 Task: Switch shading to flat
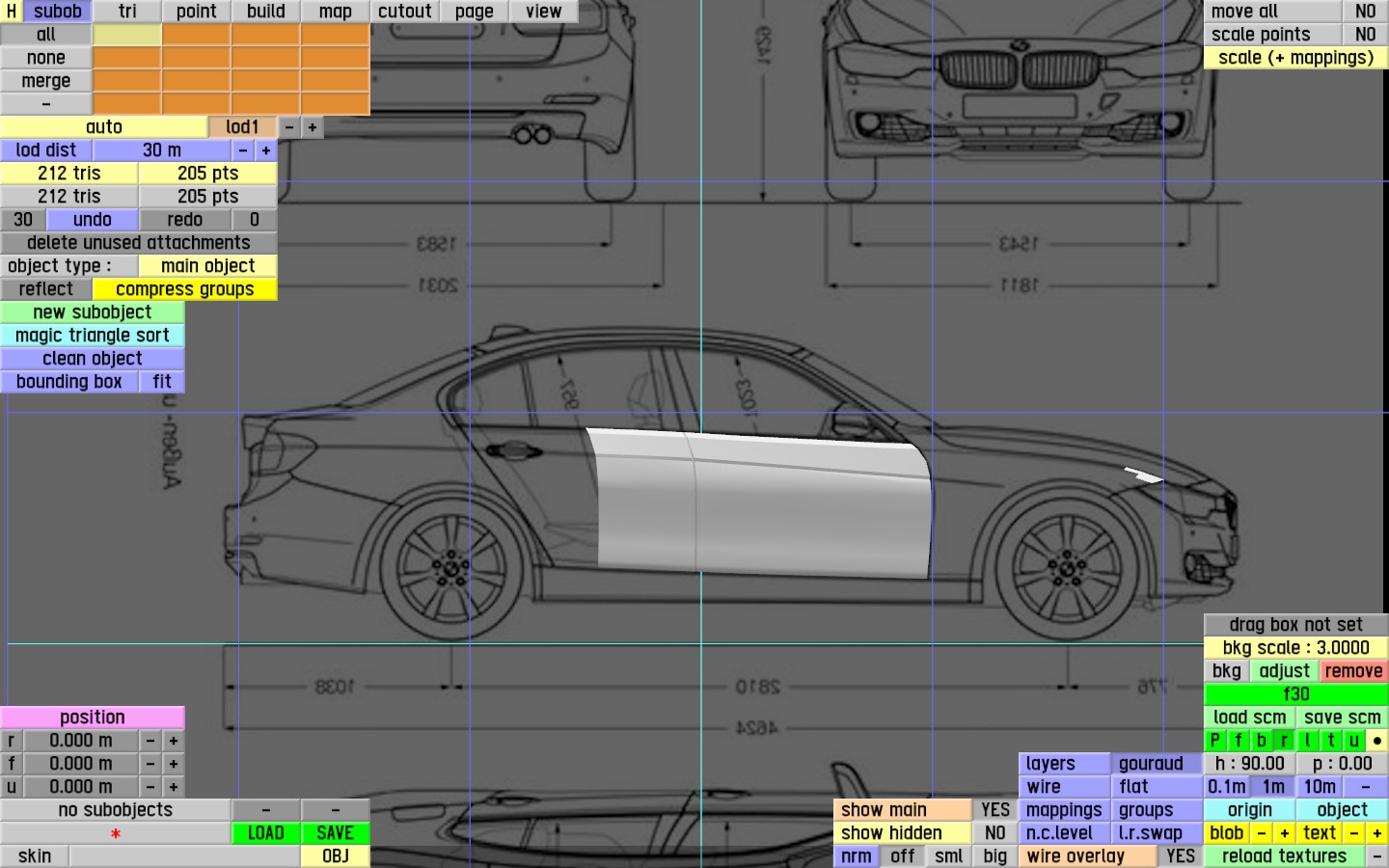pos(1157,787)
